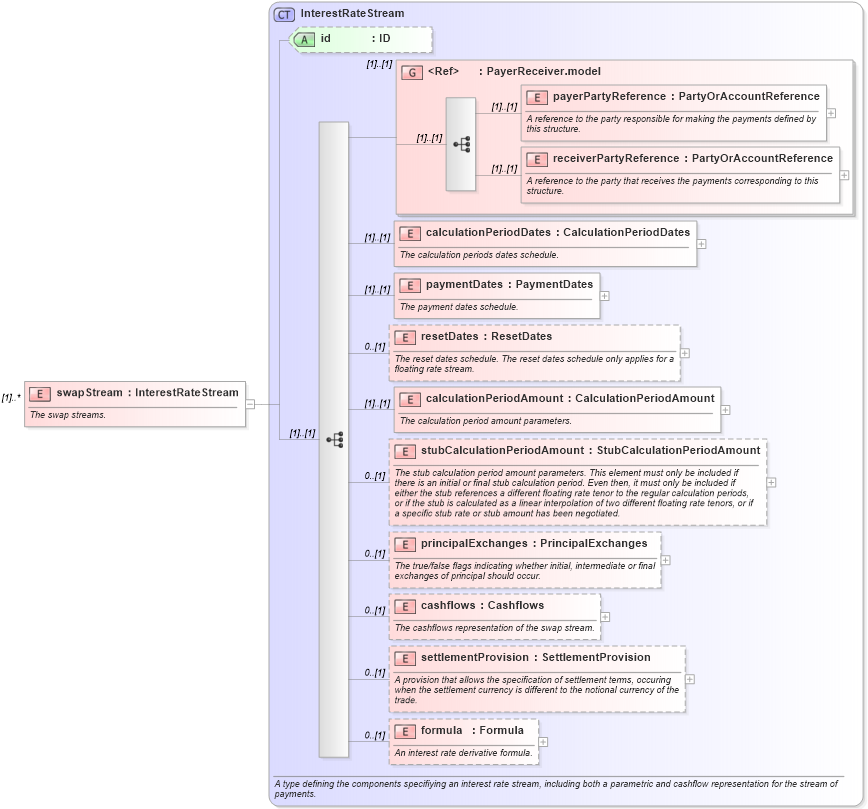Select the E icon on settlementProvision

click(x=406, y=658)
